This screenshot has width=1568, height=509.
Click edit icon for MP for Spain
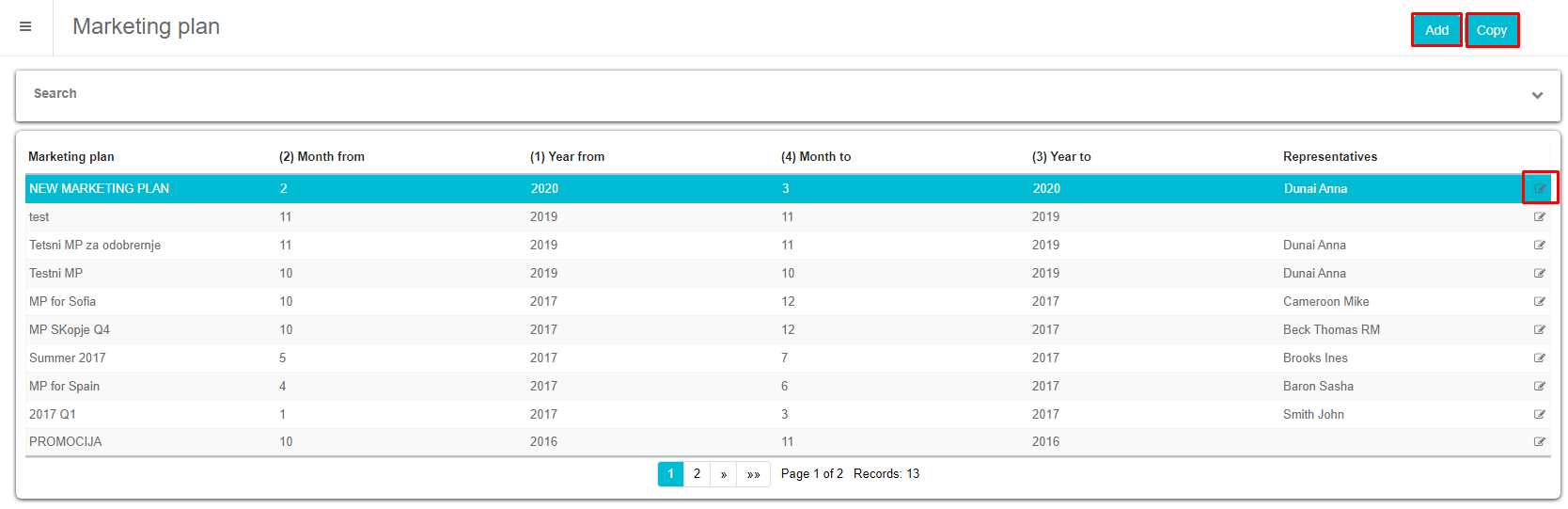point(1540,387)
